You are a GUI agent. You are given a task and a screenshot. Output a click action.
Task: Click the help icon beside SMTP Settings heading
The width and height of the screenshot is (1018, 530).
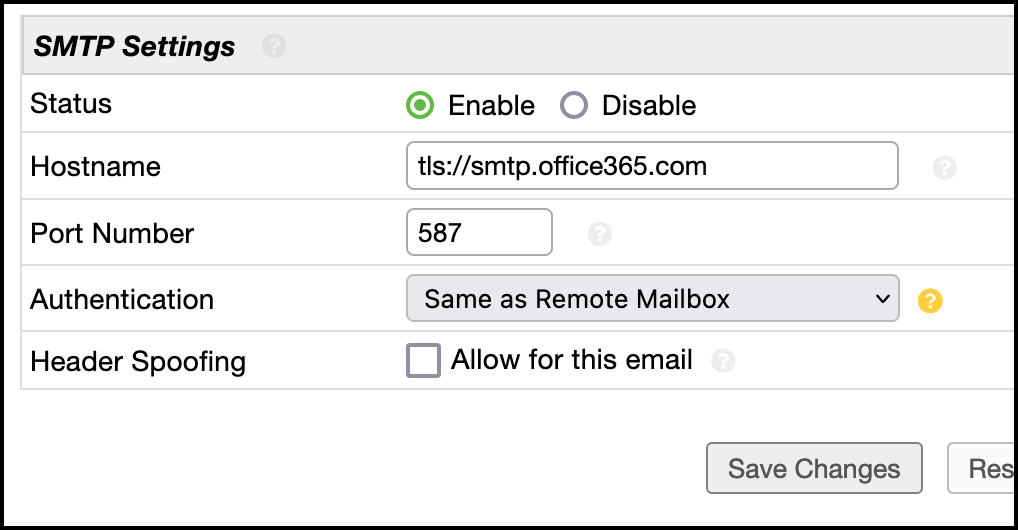coord(274,46)
